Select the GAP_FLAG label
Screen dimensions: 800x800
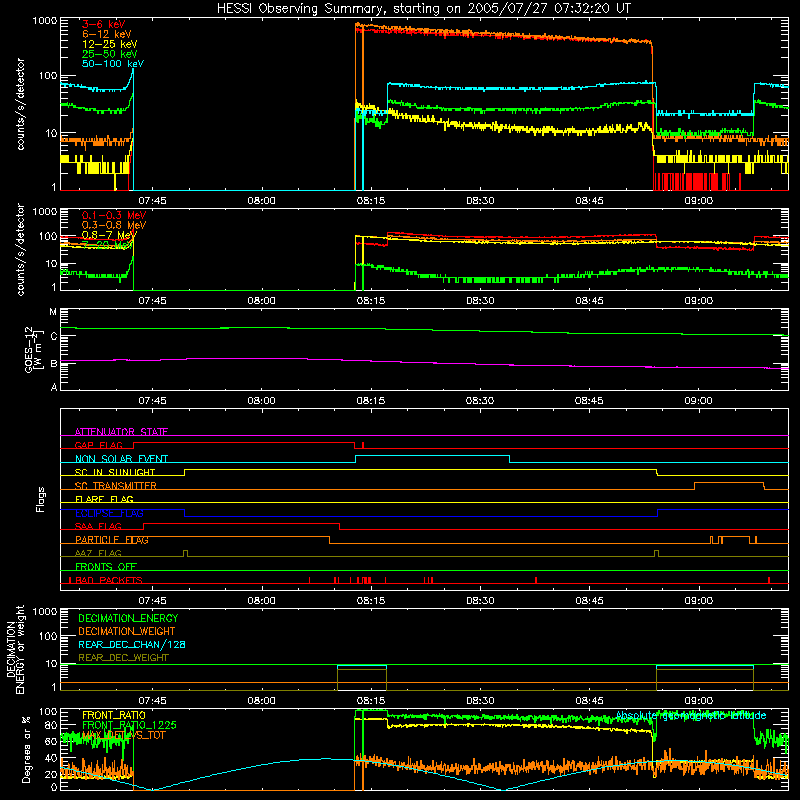pyautogui.click(x=98, y=445)
